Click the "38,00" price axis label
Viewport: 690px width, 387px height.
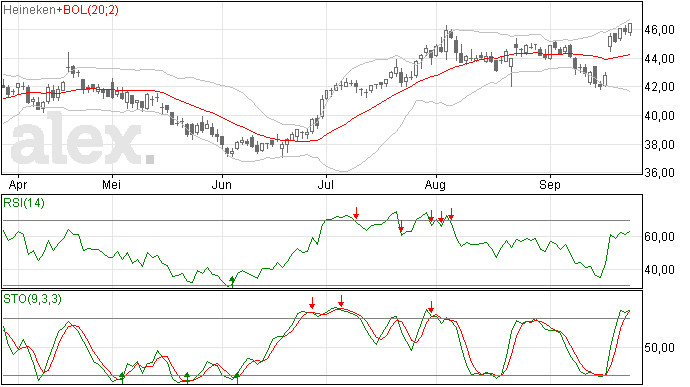coord(659,144)
